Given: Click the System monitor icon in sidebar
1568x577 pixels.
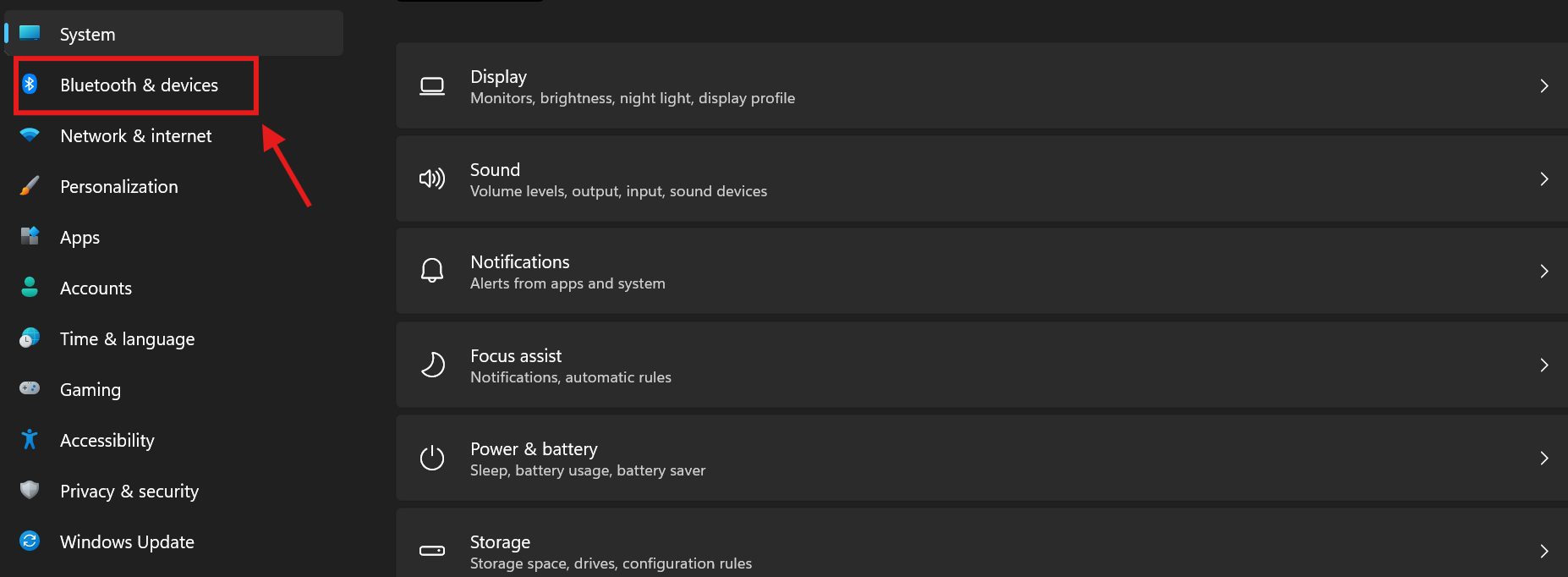Looking at the screenshot, I should point(30,33).
